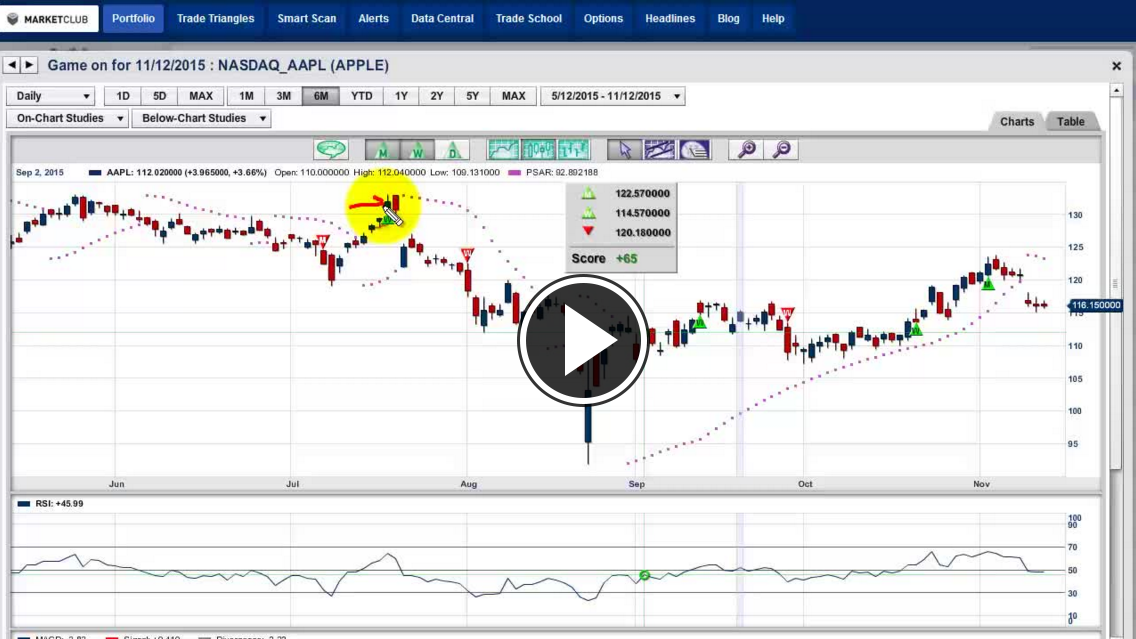Open the Trade Triangles menu

tap(215, 19)
